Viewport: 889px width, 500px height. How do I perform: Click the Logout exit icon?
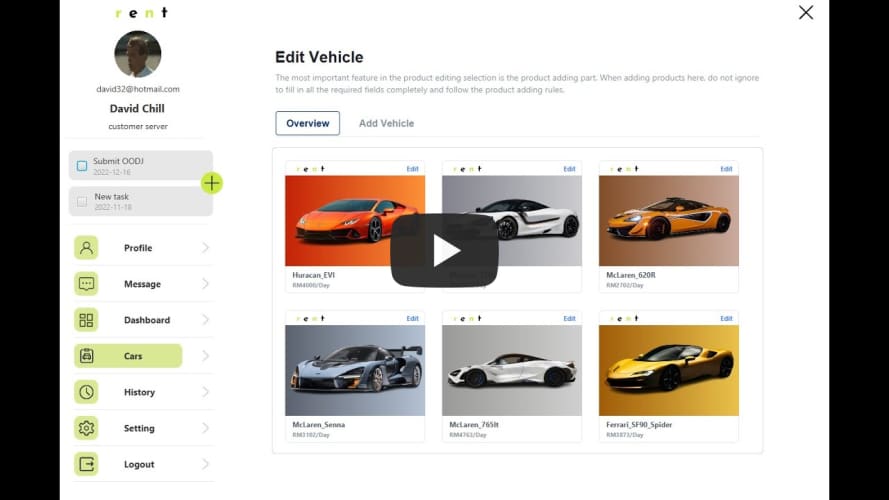point(86,464)
